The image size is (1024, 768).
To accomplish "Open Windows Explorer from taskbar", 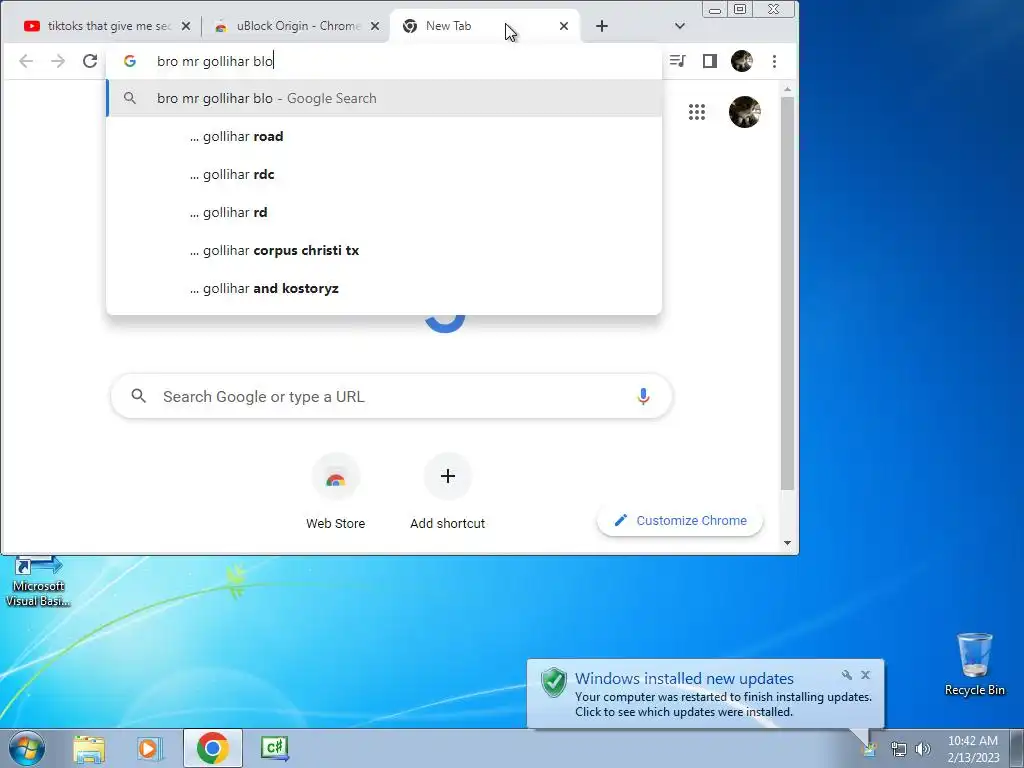I will coord(89,748).
